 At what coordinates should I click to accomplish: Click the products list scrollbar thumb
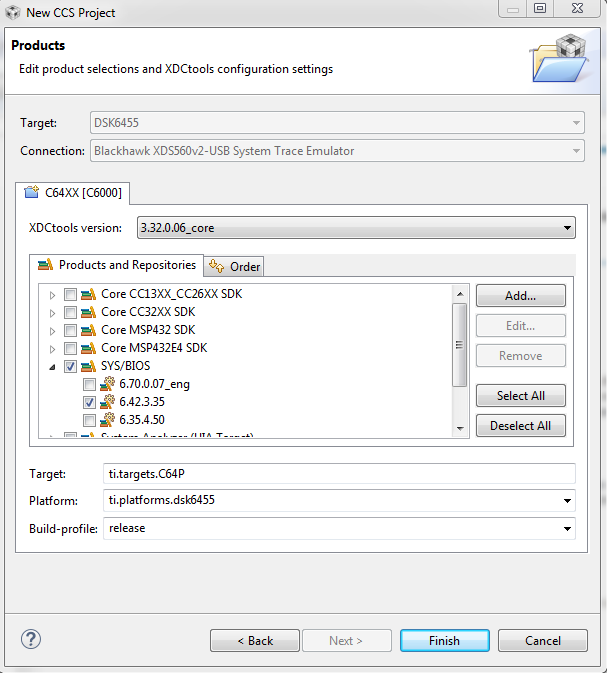(460, 345)
